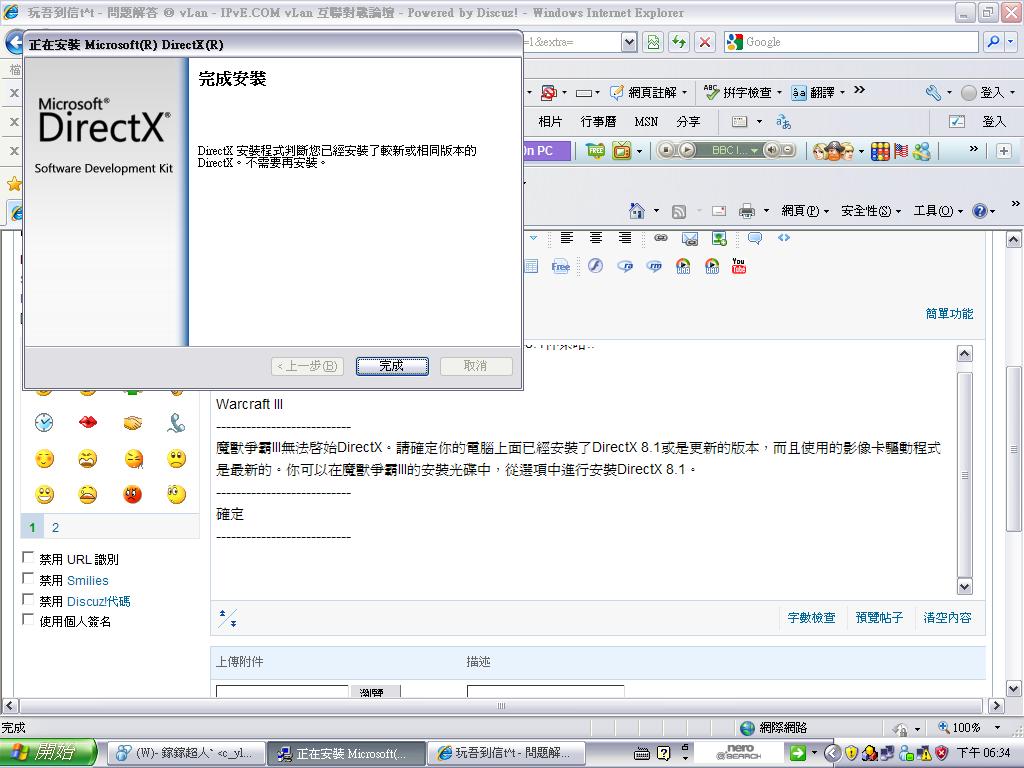Viewport: 1024px width, 768px height.
Task: Check the 使用個人簽名 checkbox
Action: click(x=28, y=619)
